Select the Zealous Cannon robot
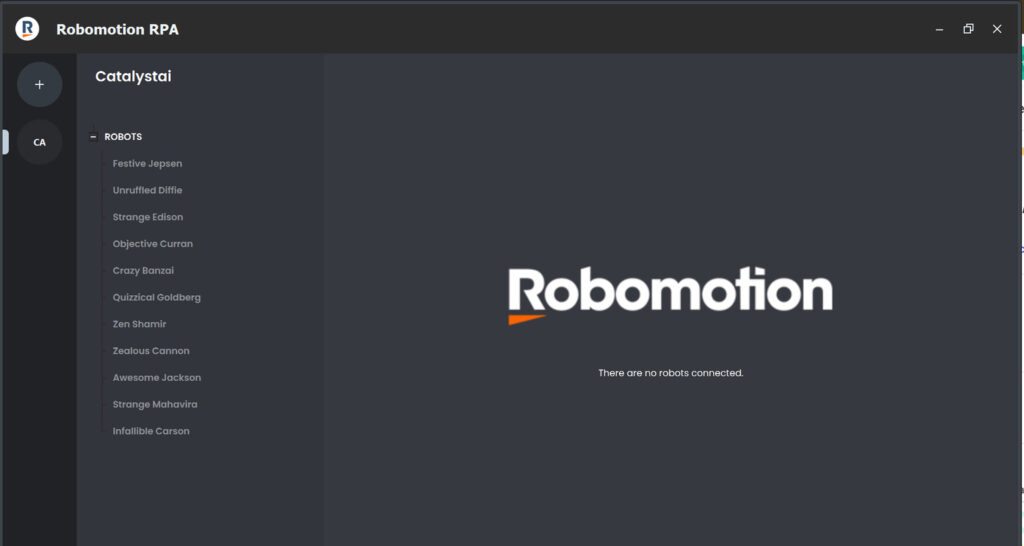Screen dimensions: 1024x546 151,351
